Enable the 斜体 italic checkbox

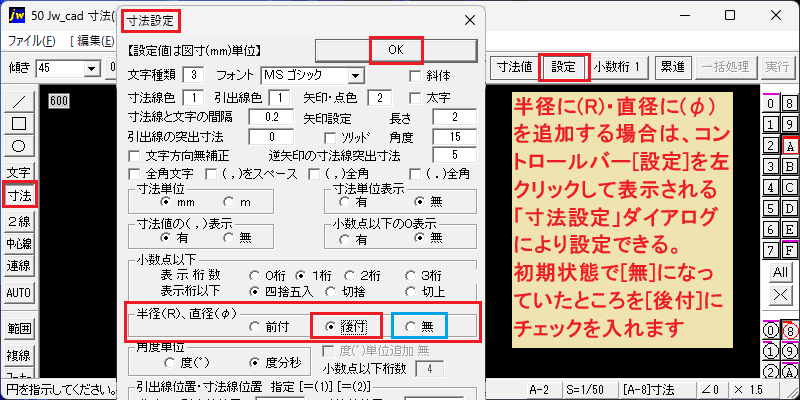click(x=416, y=77)
